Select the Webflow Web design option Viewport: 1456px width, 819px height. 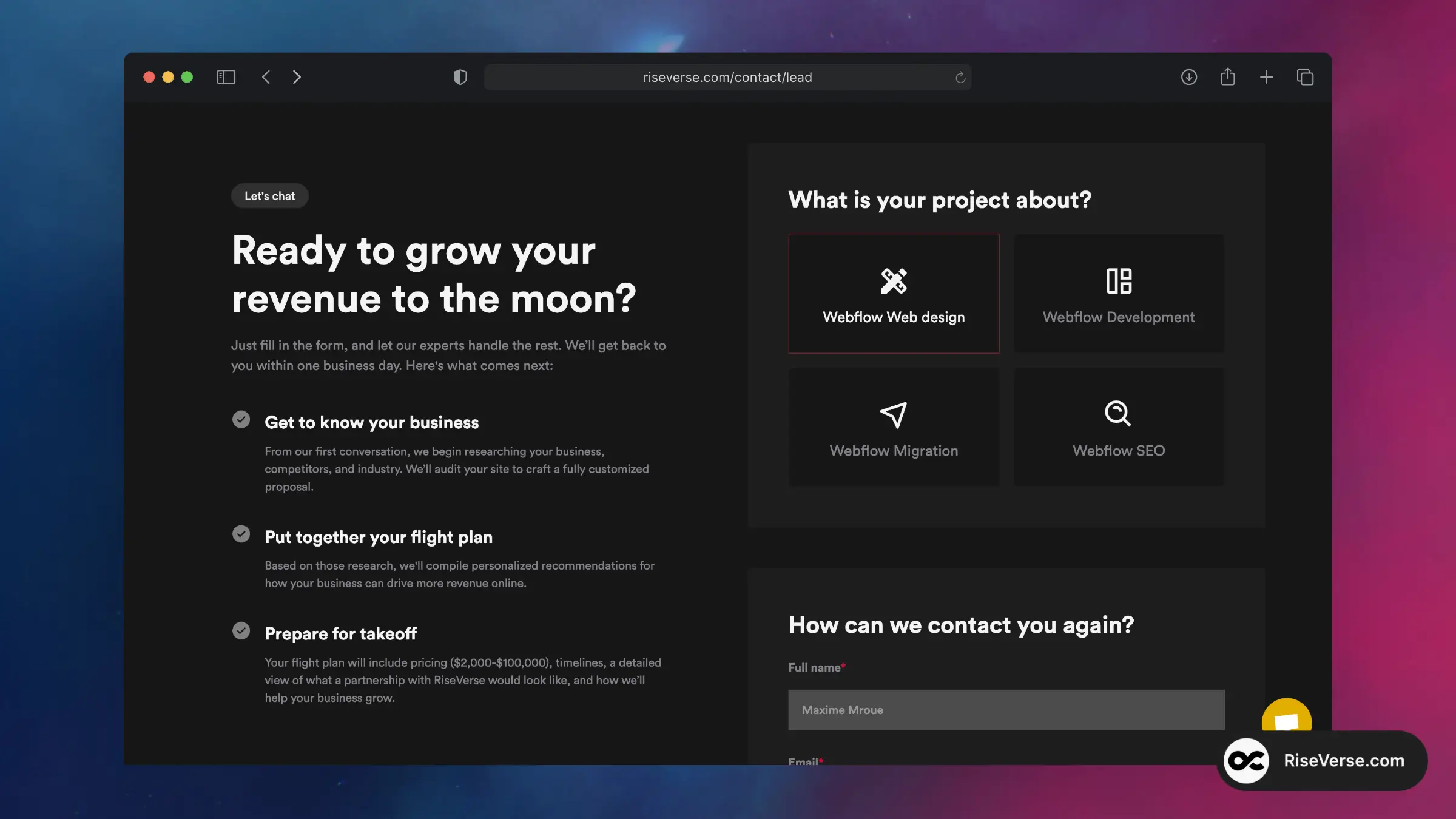point(894,294)
